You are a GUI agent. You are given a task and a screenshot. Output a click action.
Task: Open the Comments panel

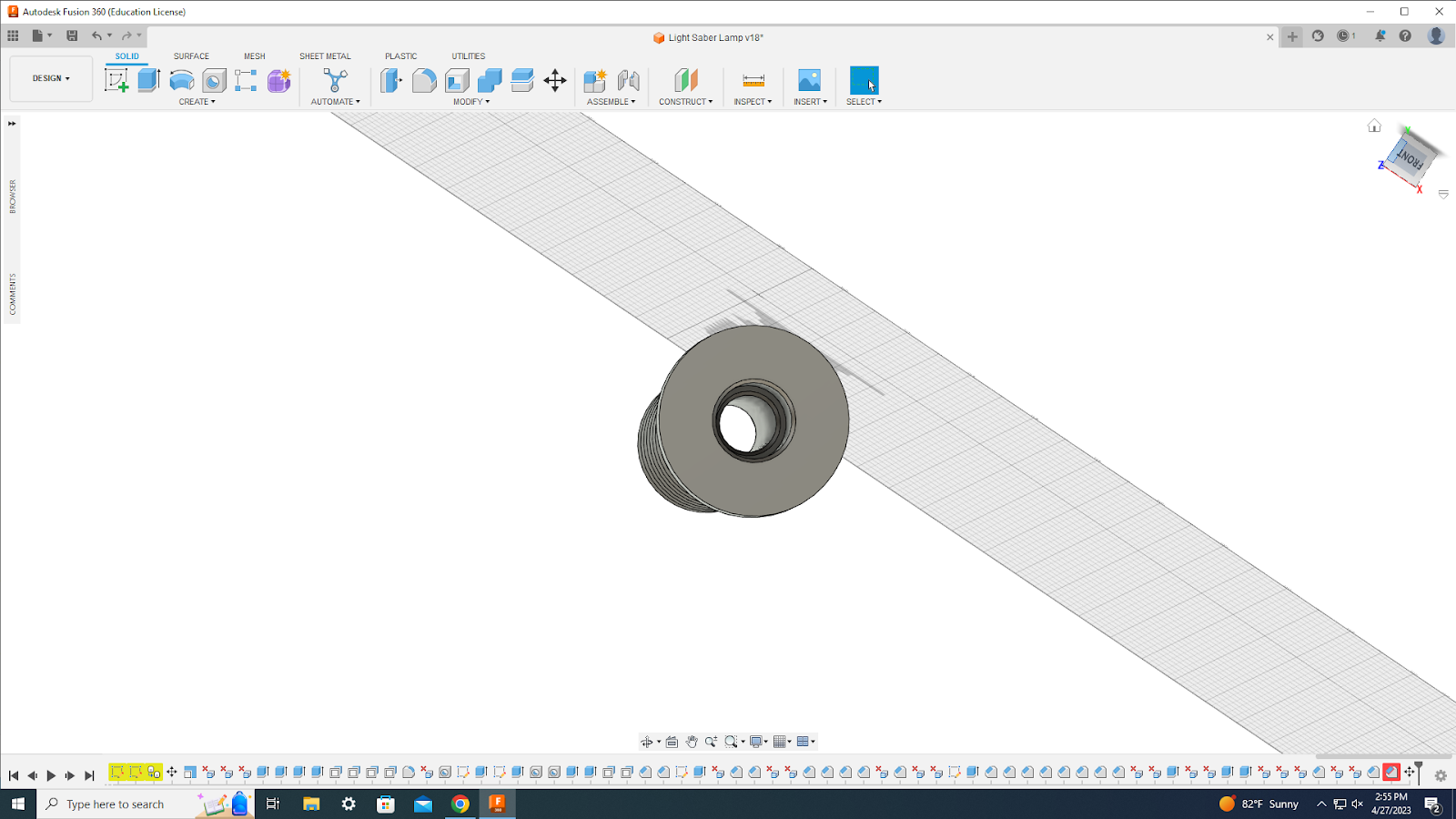point(13,289)
